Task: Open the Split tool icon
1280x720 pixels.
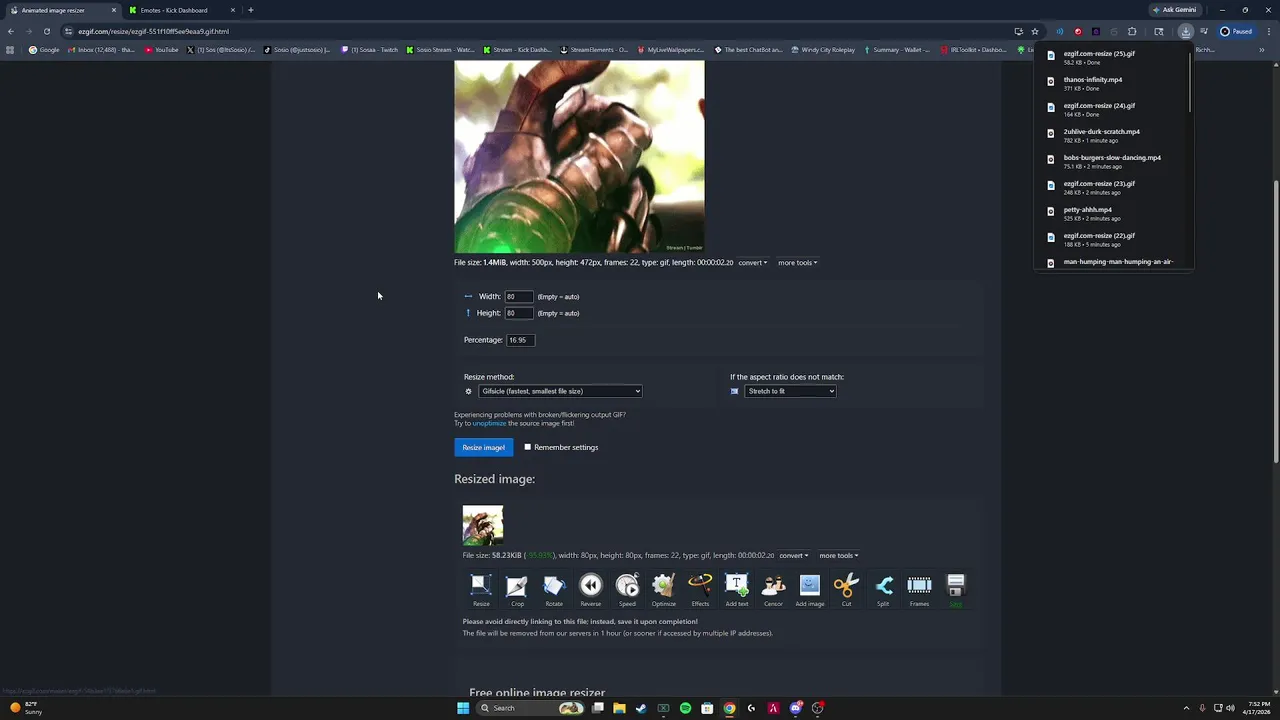Action: (883, 589)
